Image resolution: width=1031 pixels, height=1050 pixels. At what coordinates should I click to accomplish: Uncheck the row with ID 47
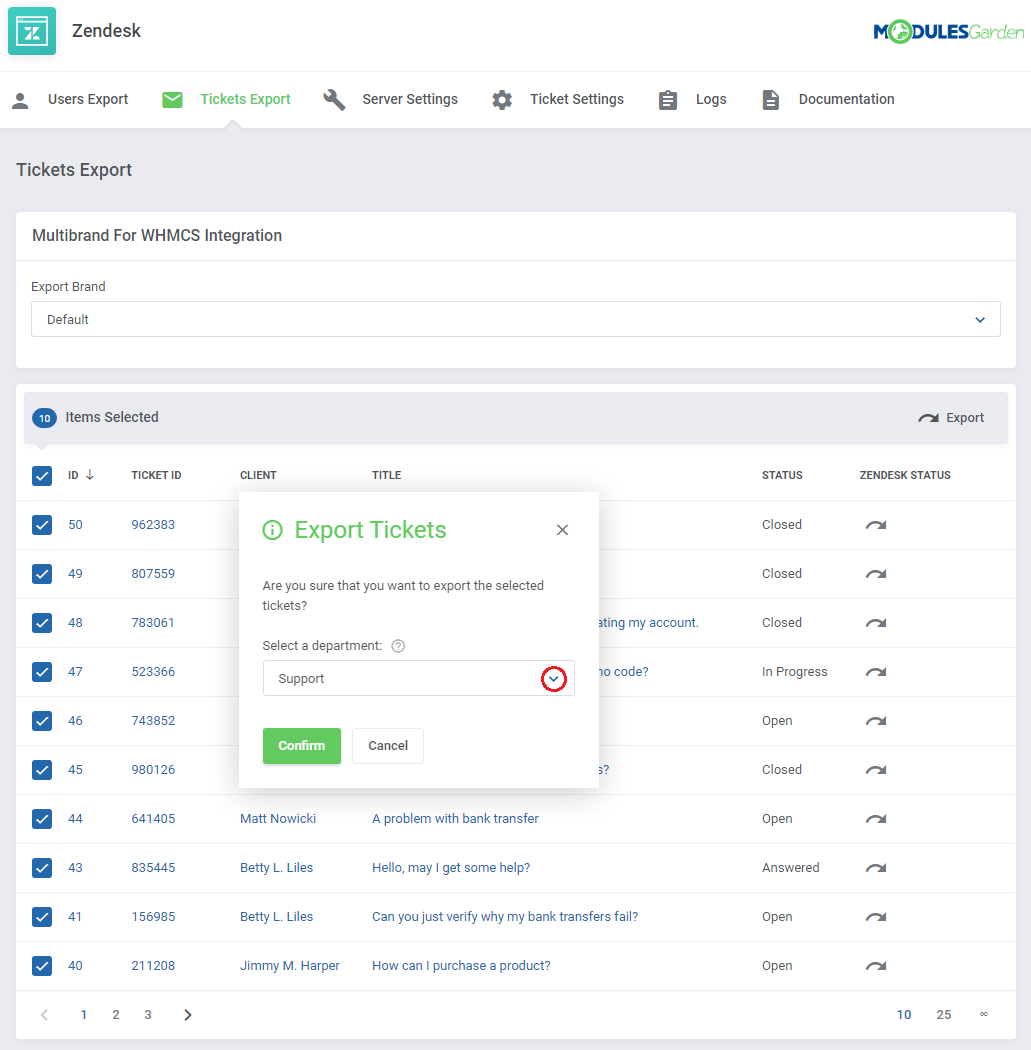click(x=42, y=672)
